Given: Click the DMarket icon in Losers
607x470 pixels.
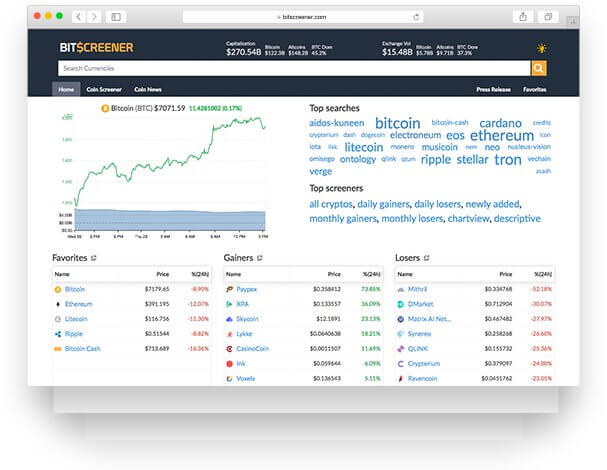Looking at the screenshot, I should [401, 304].
